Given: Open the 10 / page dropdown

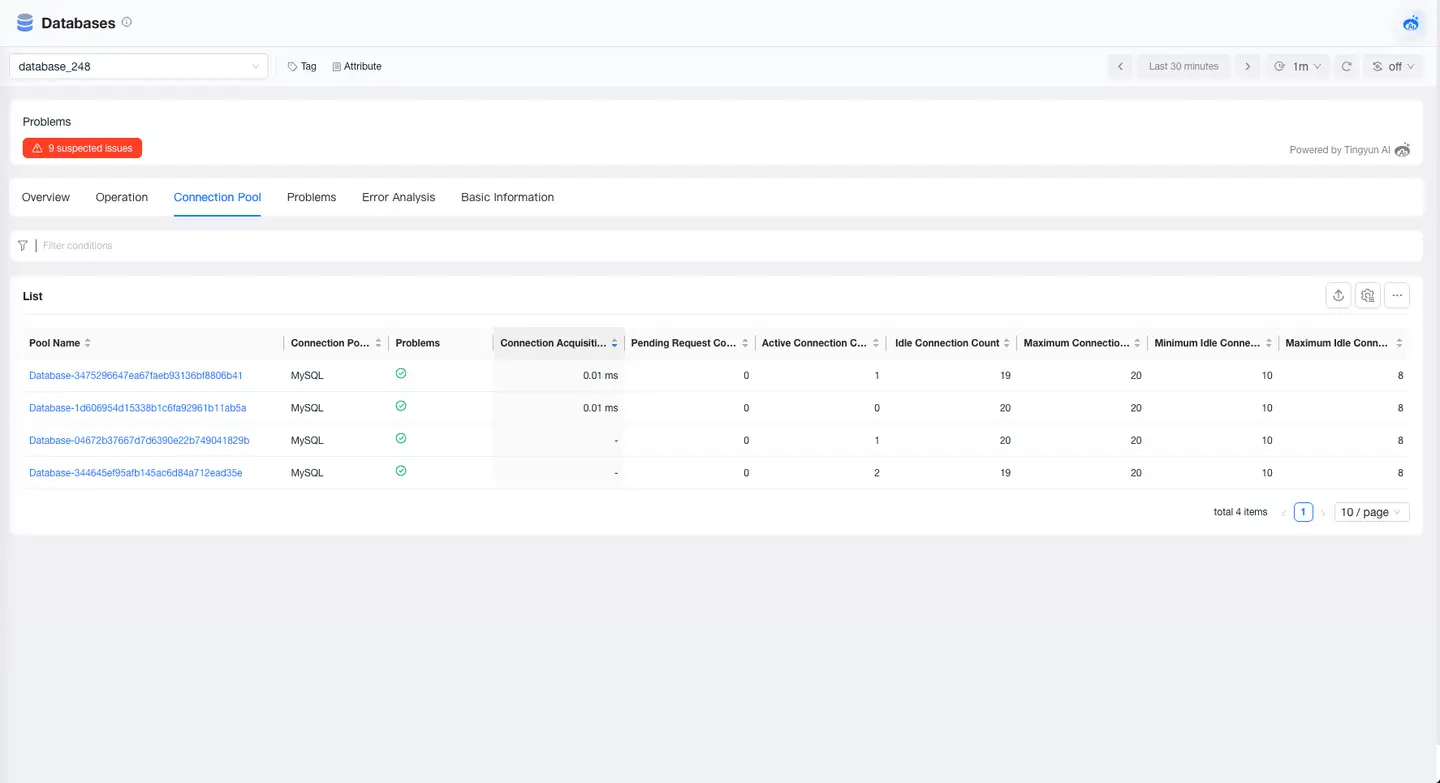Looking at the screenshot, I should (x=1370, y=511).
